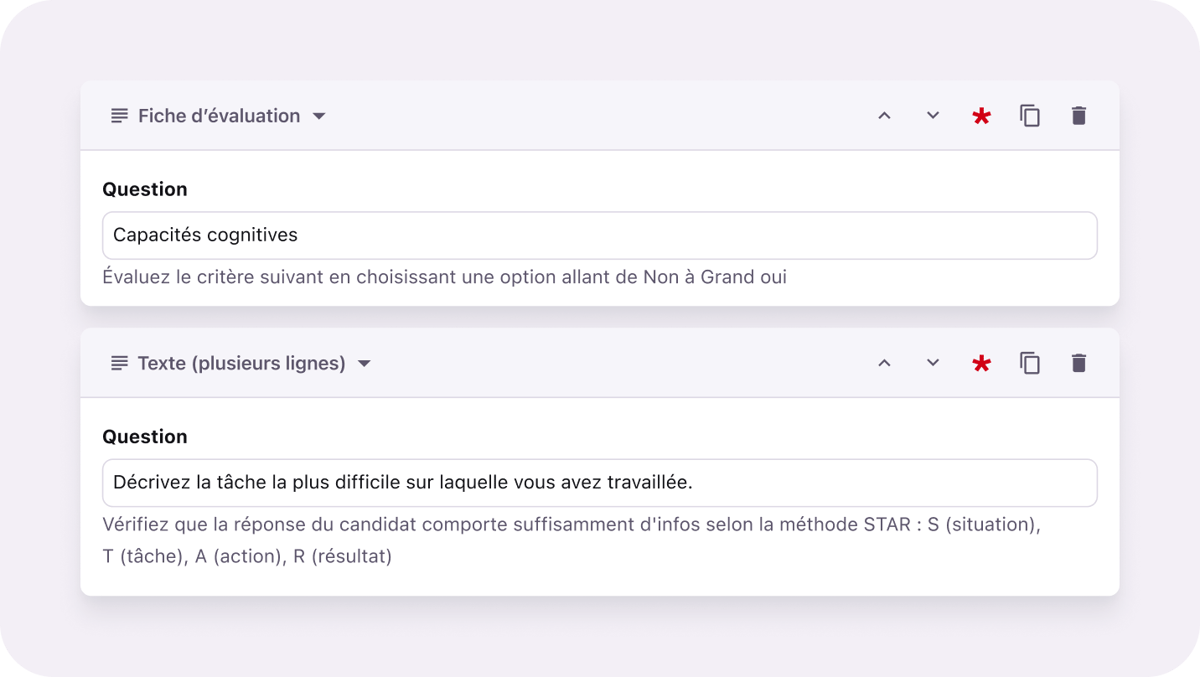The width and height of the screenshot is (1200, 677).
Task: Open dropdown arrow next to Fiche d'évaluation
Action: (x=319, y=116)
